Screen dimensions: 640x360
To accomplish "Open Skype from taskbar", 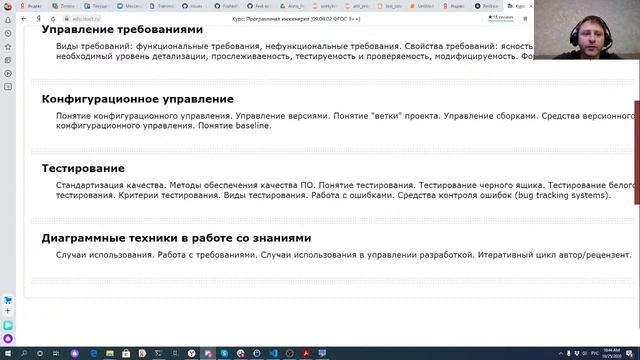I will 224,353.
